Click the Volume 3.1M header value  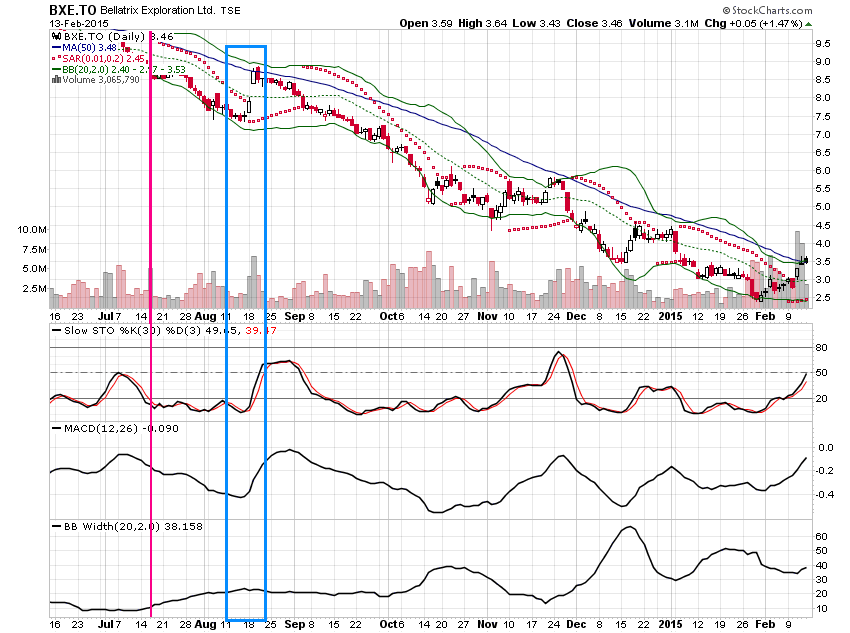pos(664,23)
